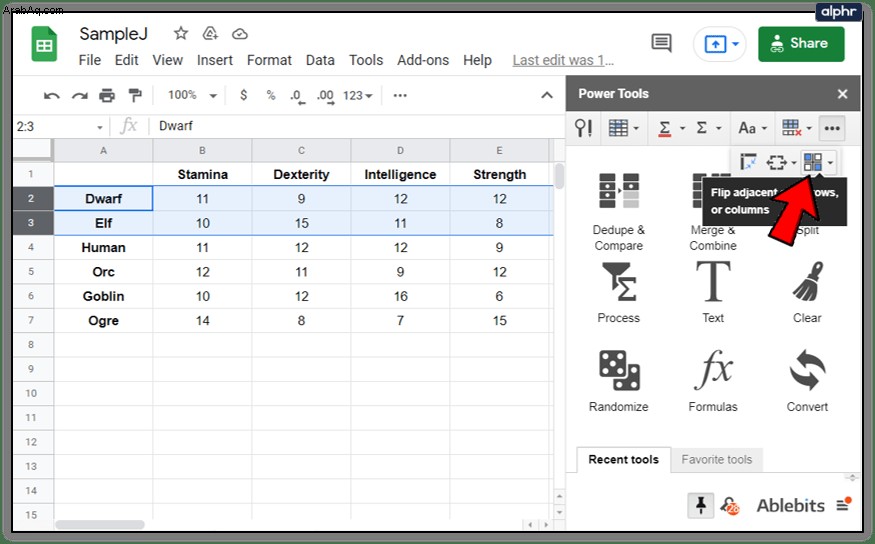Image resolution: width=875 pixels, height=544 pixels.
Task: Click the present to meeting icon
Action: point(715,44)
